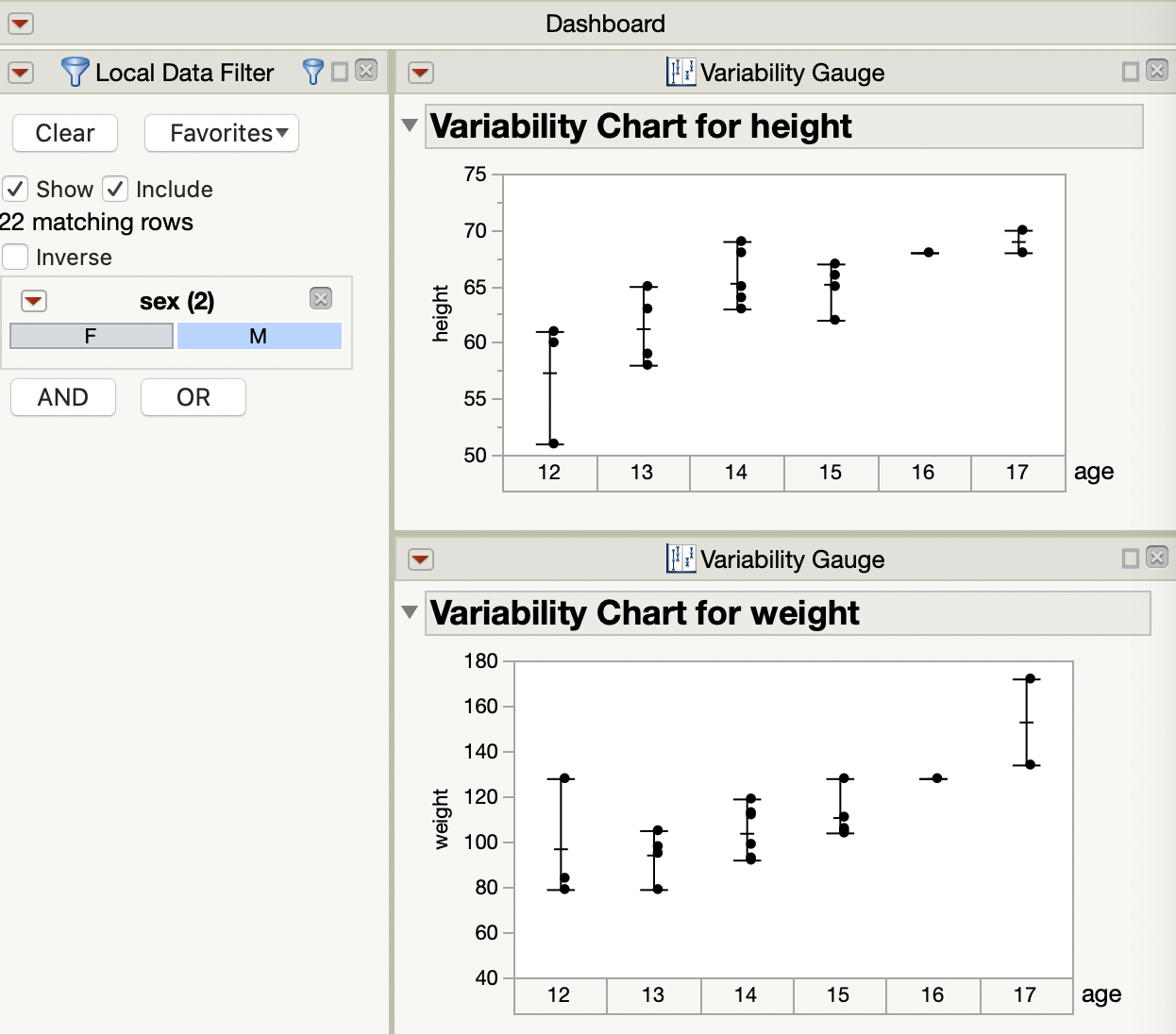This screenshot has width=1176, height=1034.
Task: Click the AND button
Action: (63, 397)
